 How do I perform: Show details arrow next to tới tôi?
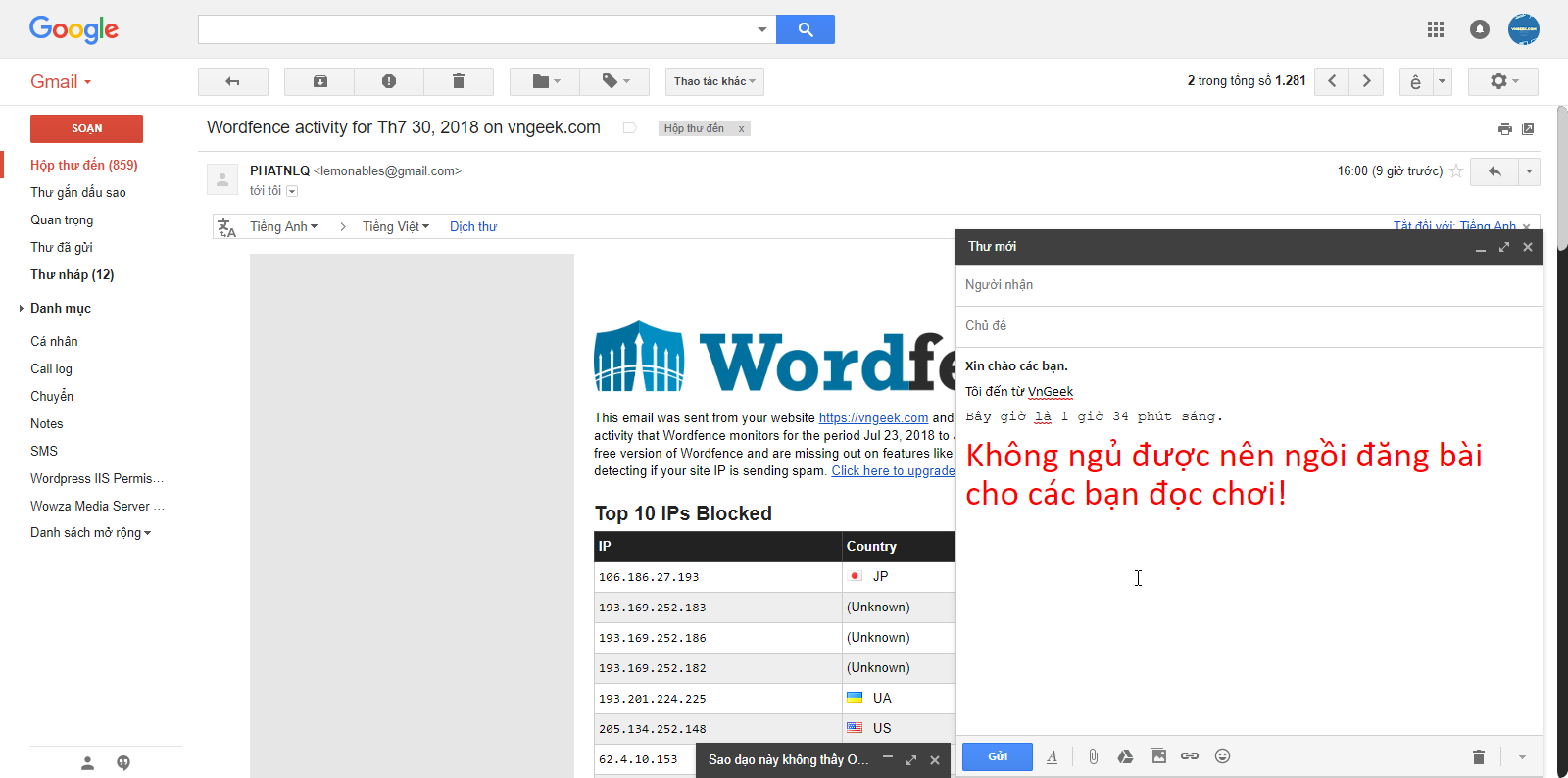pyautogui.click(x=292, y=191)
